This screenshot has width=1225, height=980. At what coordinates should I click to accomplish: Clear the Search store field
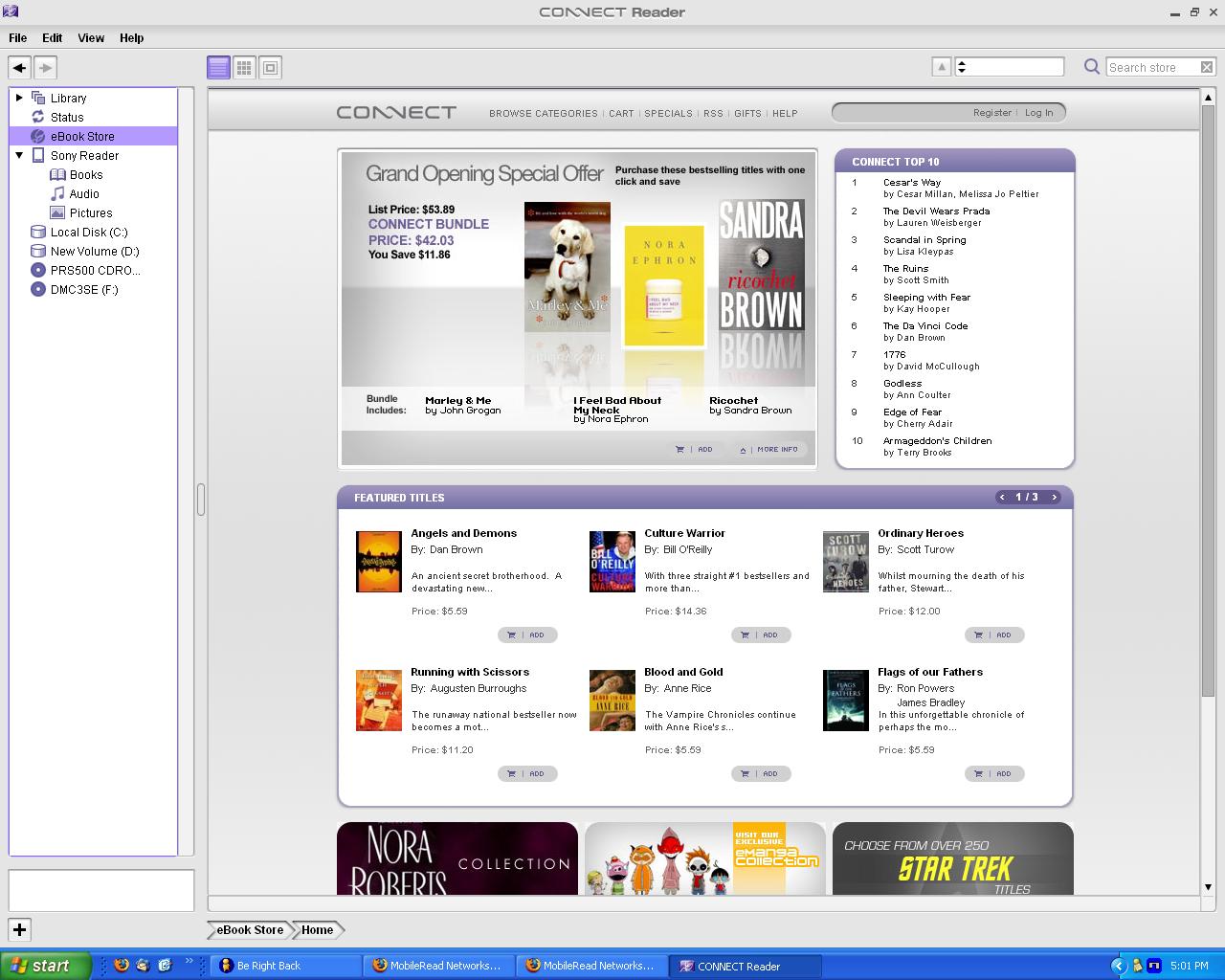pyautogui.click(x=1207, y=67)
